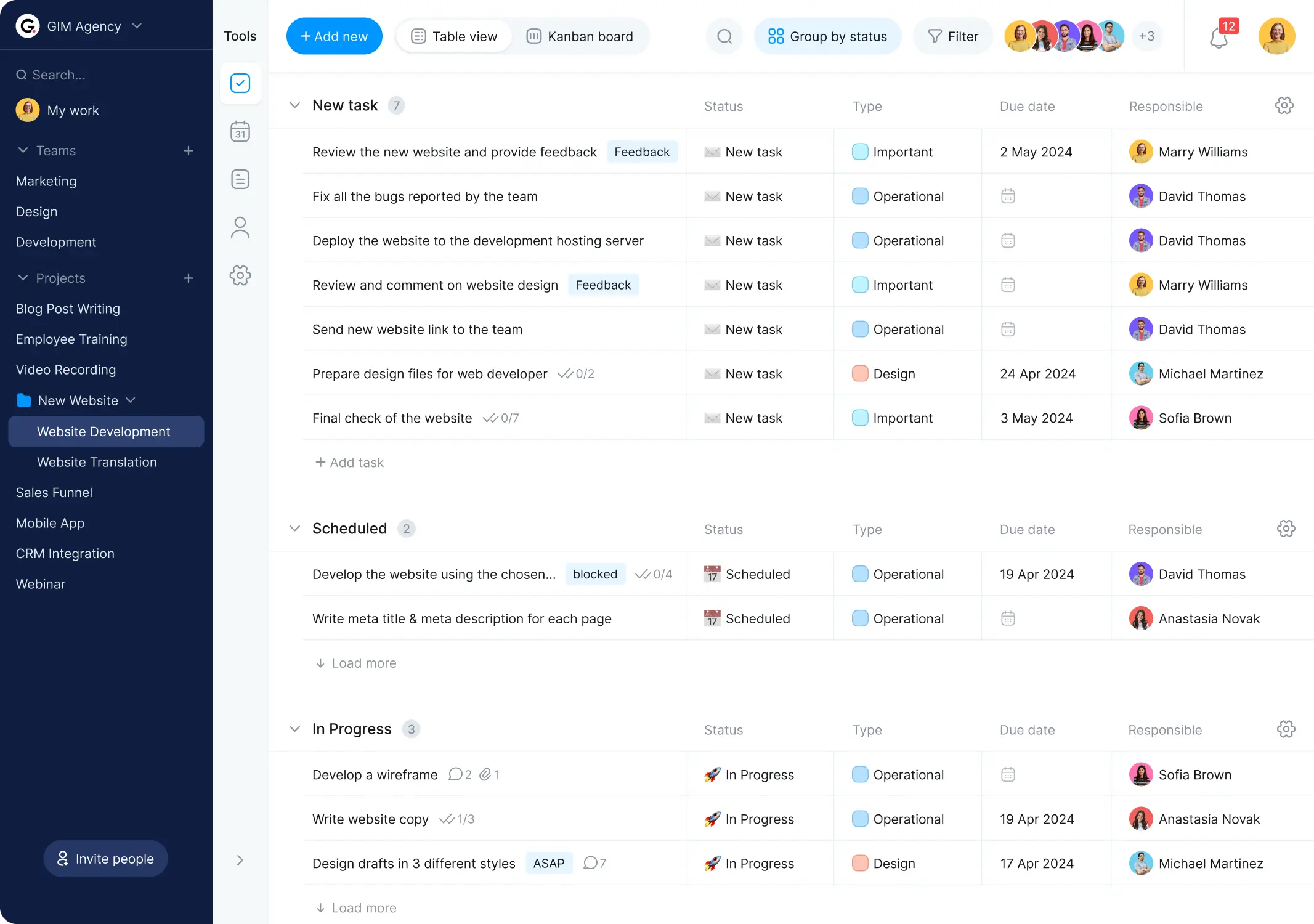This screenshot has height=924, width=1314.
Task: Collapse the Scheduled section
Action: pyautogui.click(x=294, y=528)
